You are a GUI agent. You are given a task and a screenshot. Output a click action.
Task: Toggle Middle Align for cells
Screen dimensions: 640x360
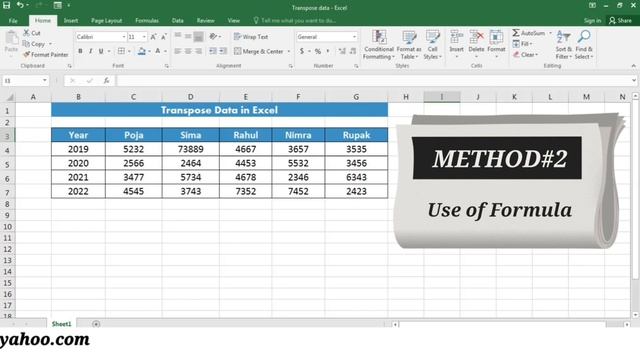click(x=188, y=37)
